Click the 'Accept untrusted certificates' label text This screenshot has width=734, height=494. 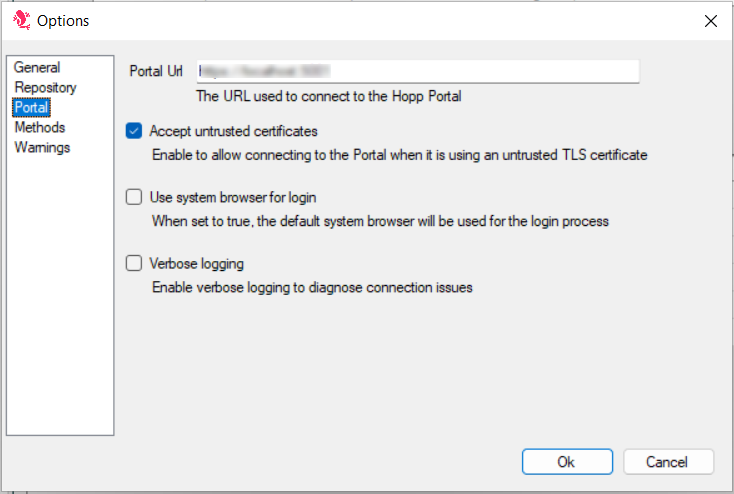pos(233,131)
